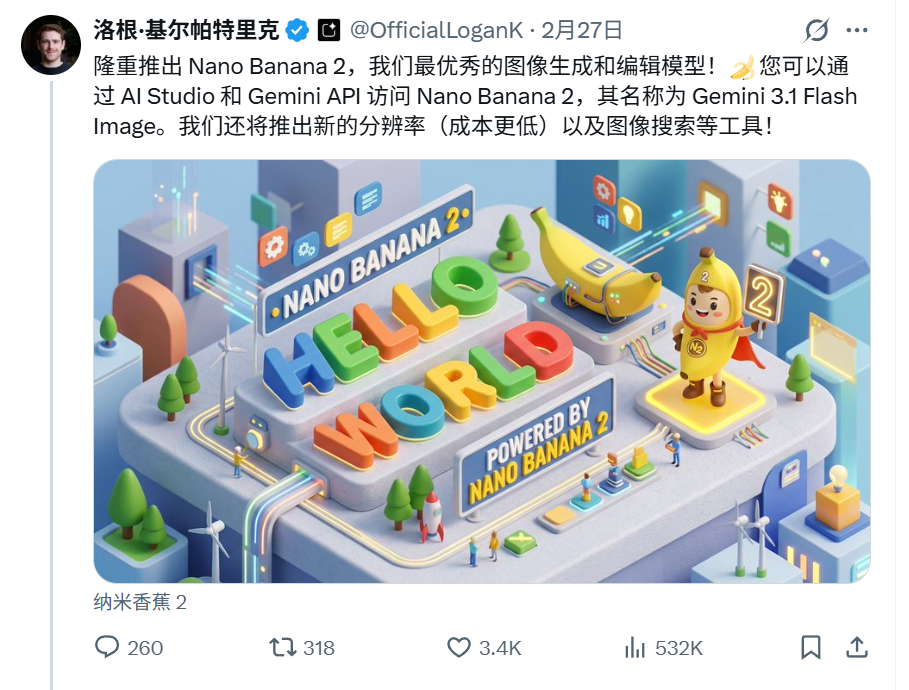This screenshot has height=690, width=909.
Task: Open the three-dot more options menu
Action: 857,30
